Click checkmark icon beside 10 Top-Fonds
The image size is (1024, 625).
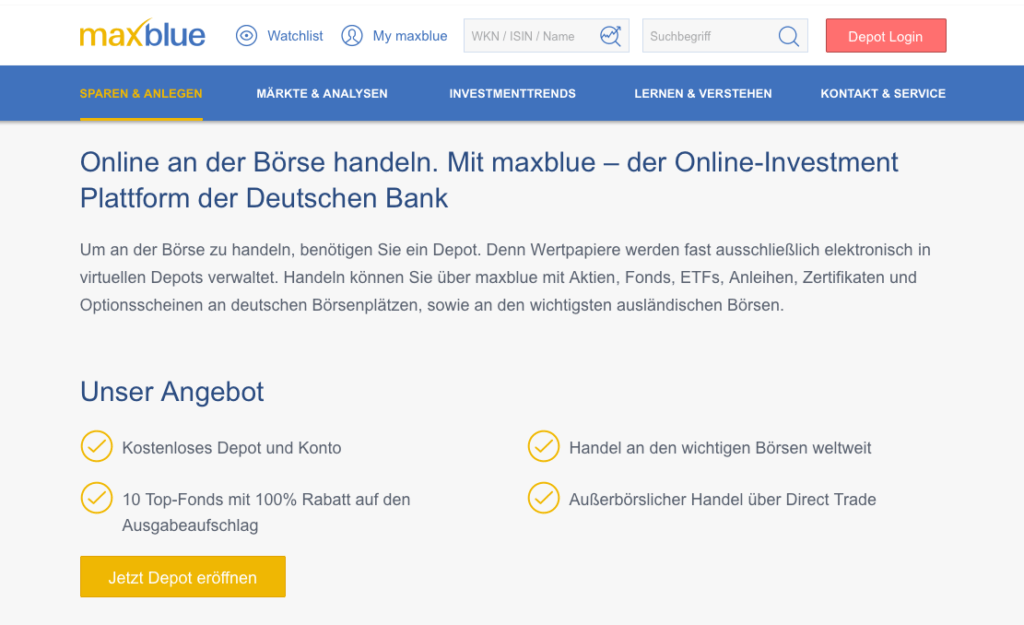pyautogui.click(x=97, y=498)
